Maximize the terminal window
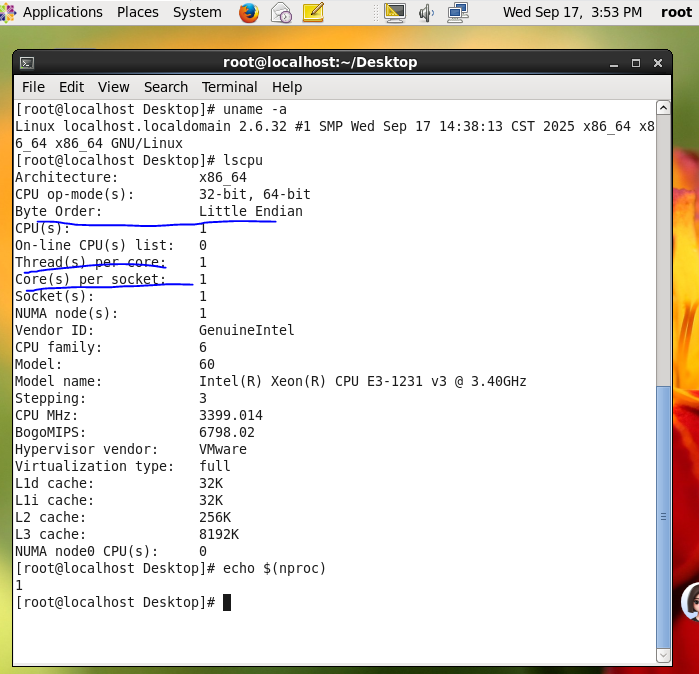This screenshot has height=674, width=699. click(636, 63)
